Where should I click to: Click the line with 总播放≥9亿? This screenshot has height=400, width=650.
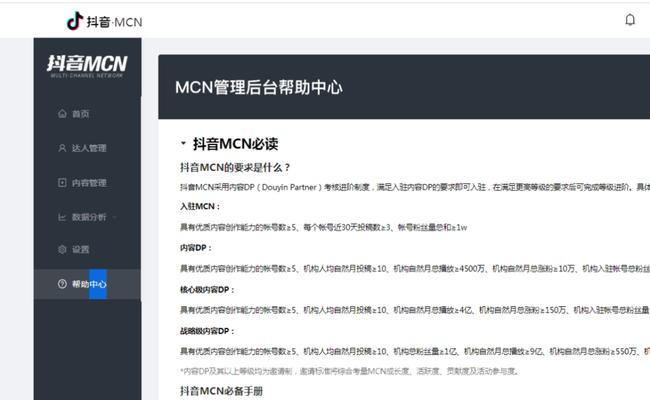[x=415, y=351]
